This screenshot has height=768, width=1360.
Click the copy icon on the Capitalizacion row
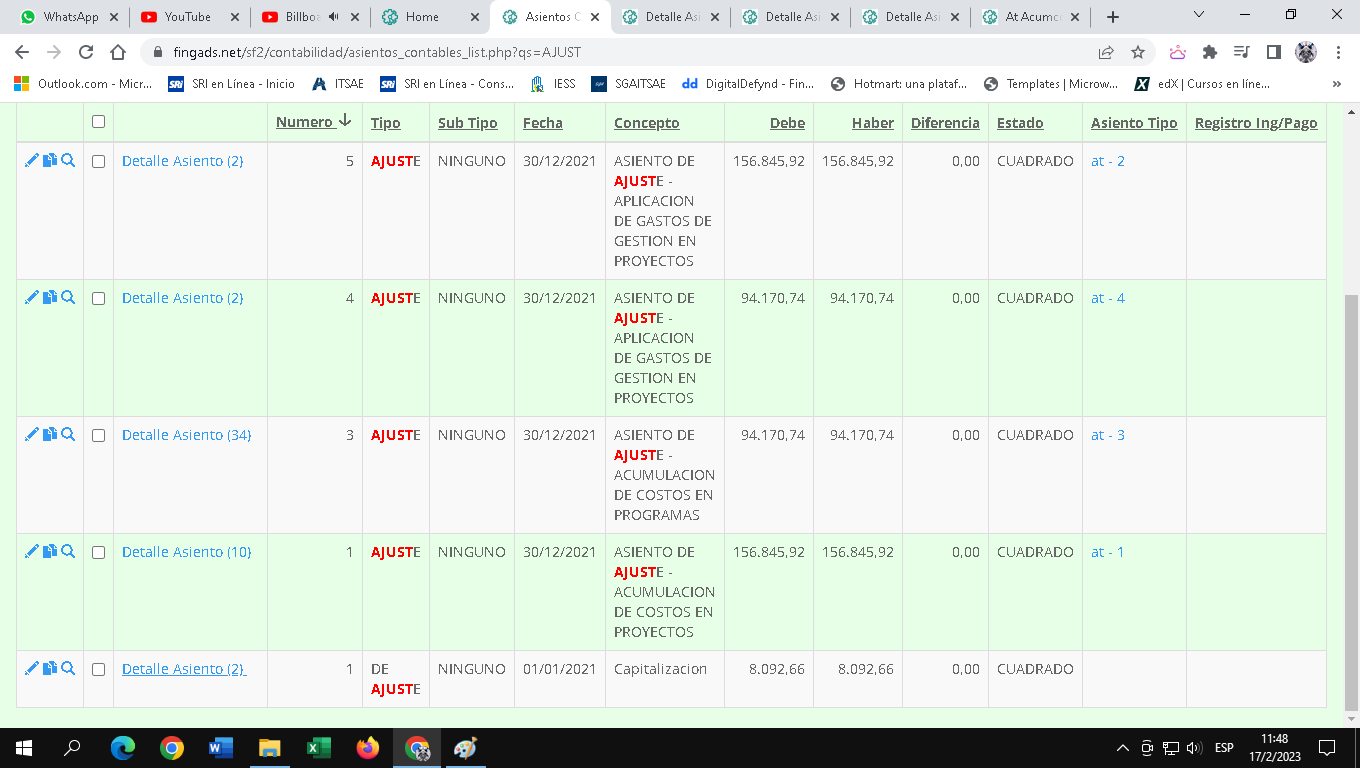point(49,668)
